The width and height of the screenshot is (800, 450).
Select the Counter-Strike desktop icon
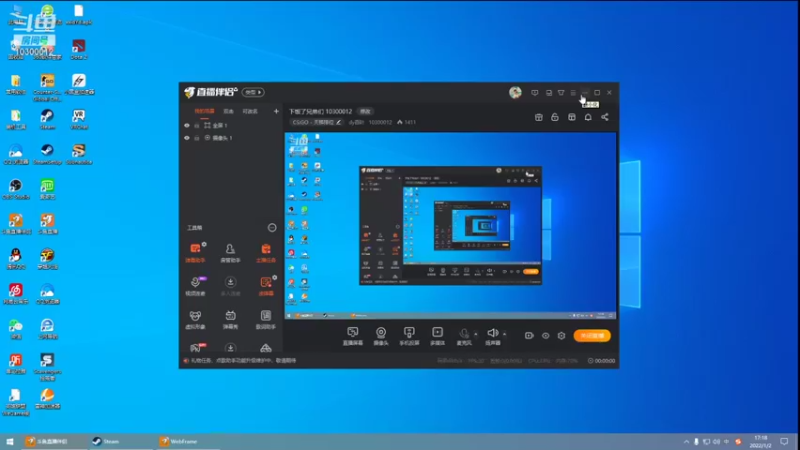point(47,88)
